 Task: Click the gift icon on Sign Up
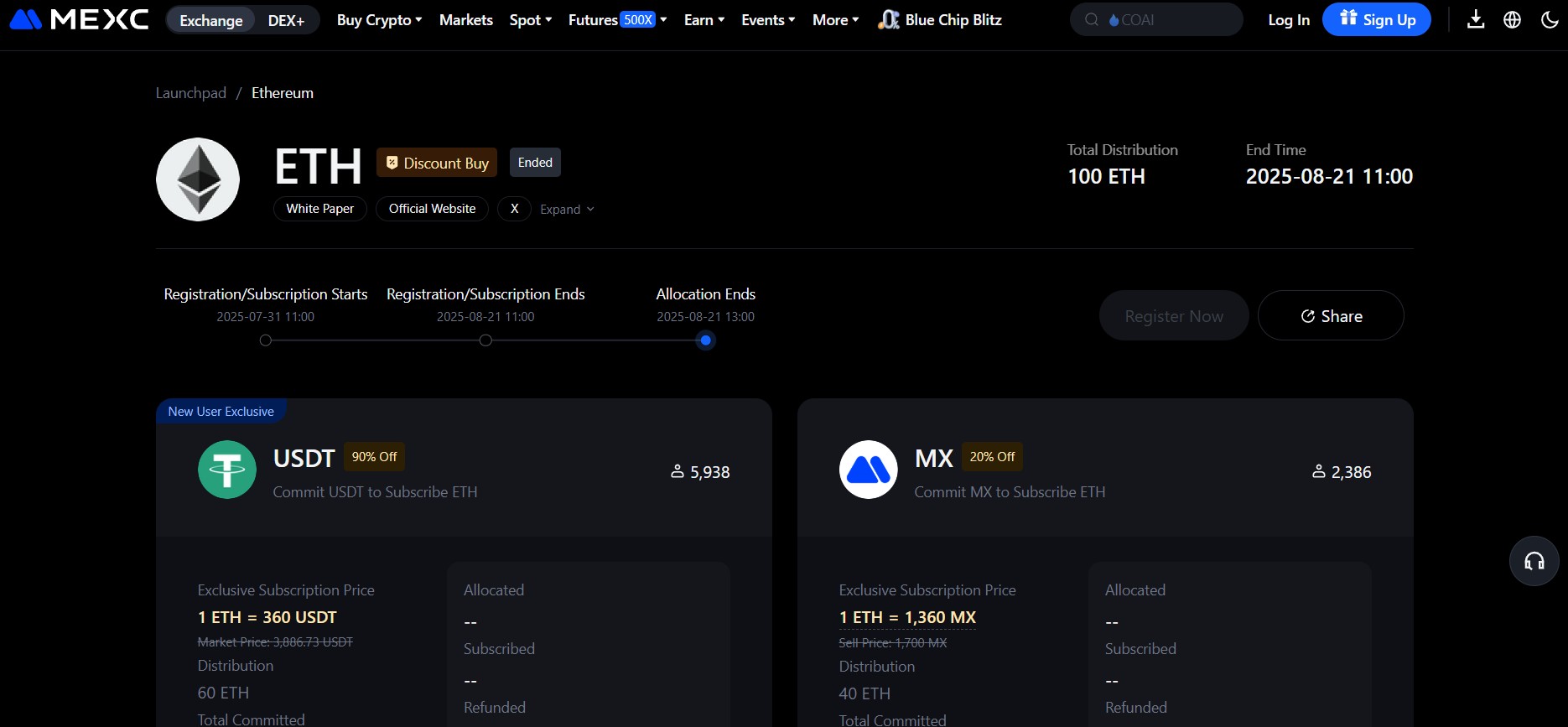click(1348, 18)
